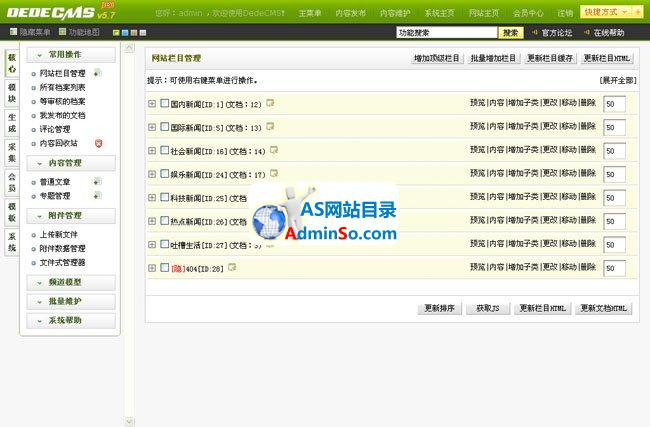The image size is (650, 427).
Task: Tick the checkbox for 科技新闻
Action: 165,197
